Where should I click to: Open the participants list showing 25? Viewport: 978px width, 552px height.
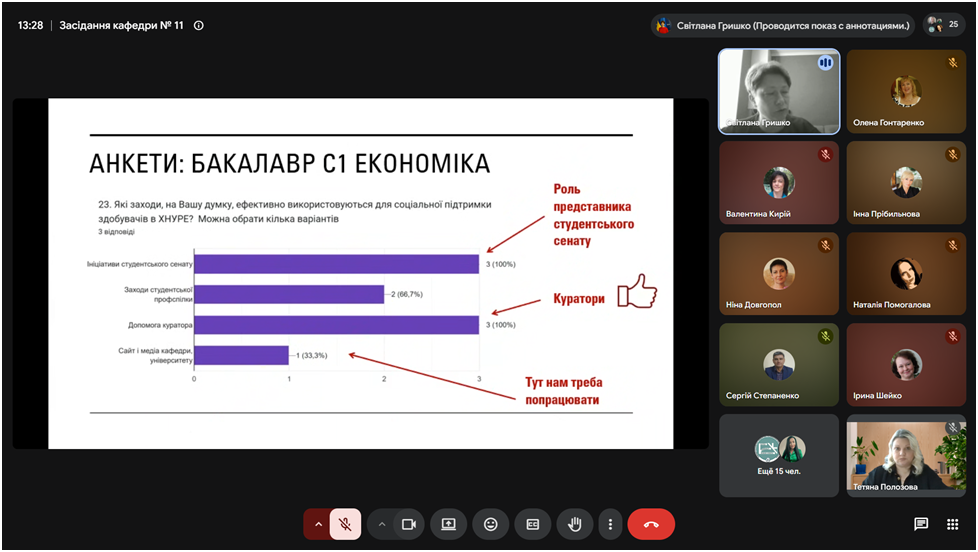point(944,25)
